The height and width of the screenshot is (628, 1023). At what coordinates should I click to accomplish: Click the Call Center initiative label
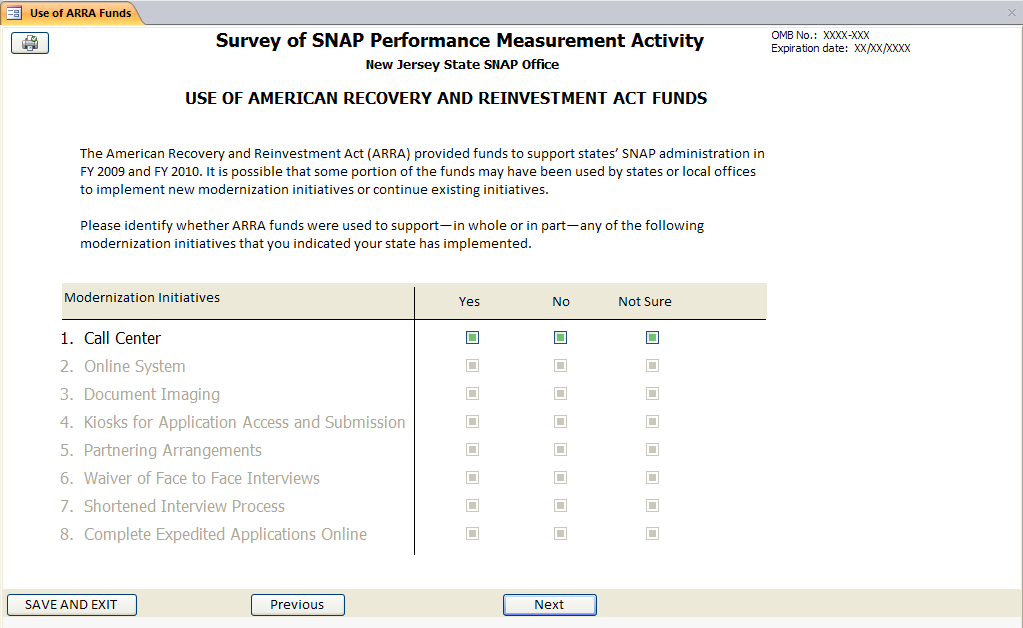pyautogui.click(x=122, y=339)
